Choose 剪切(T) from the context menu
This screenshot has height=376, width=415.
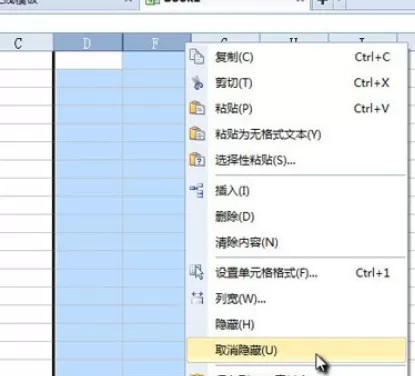297,83
